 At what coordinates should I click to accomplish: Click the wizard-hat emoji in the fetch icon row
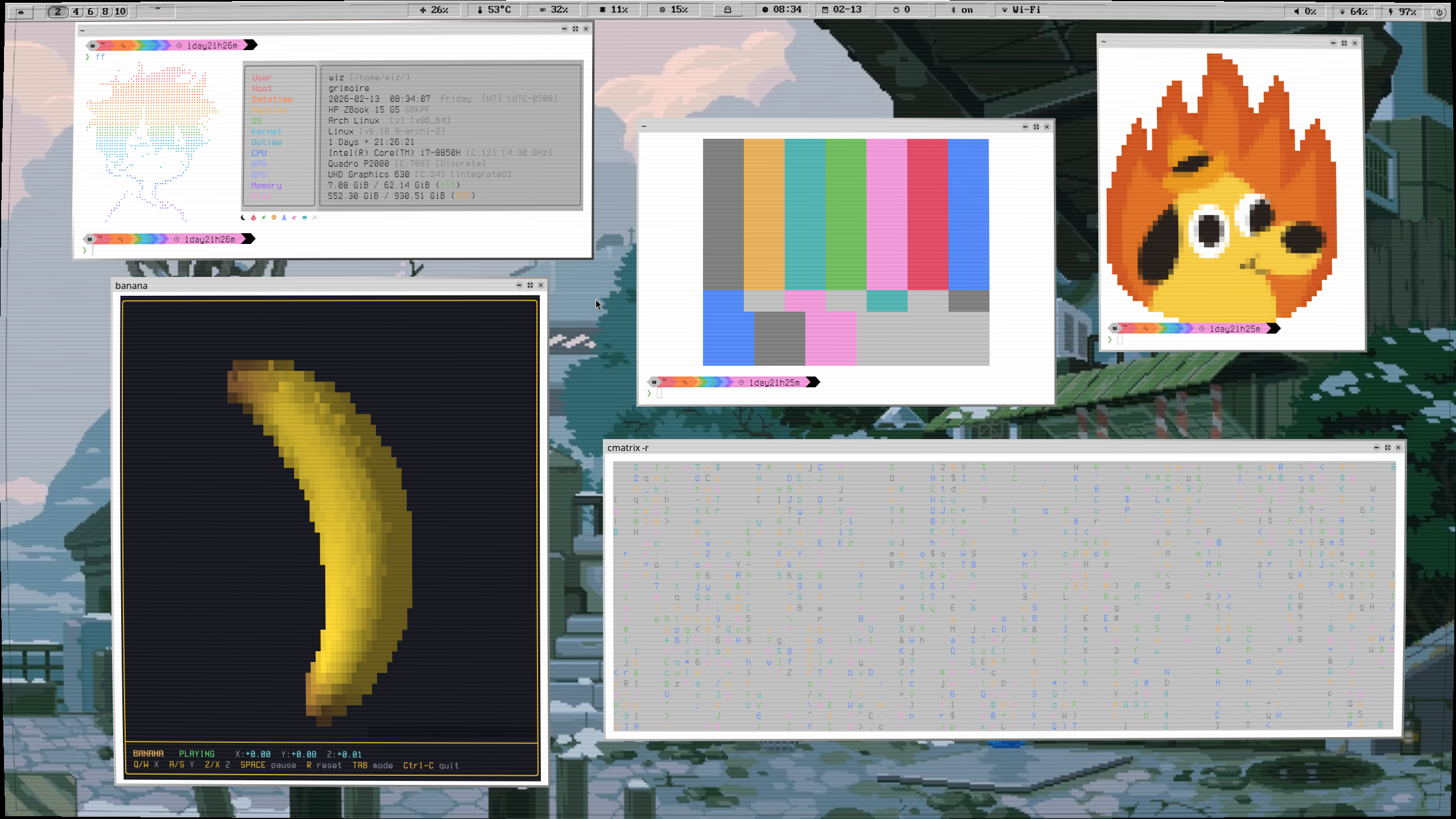point(284,217)
